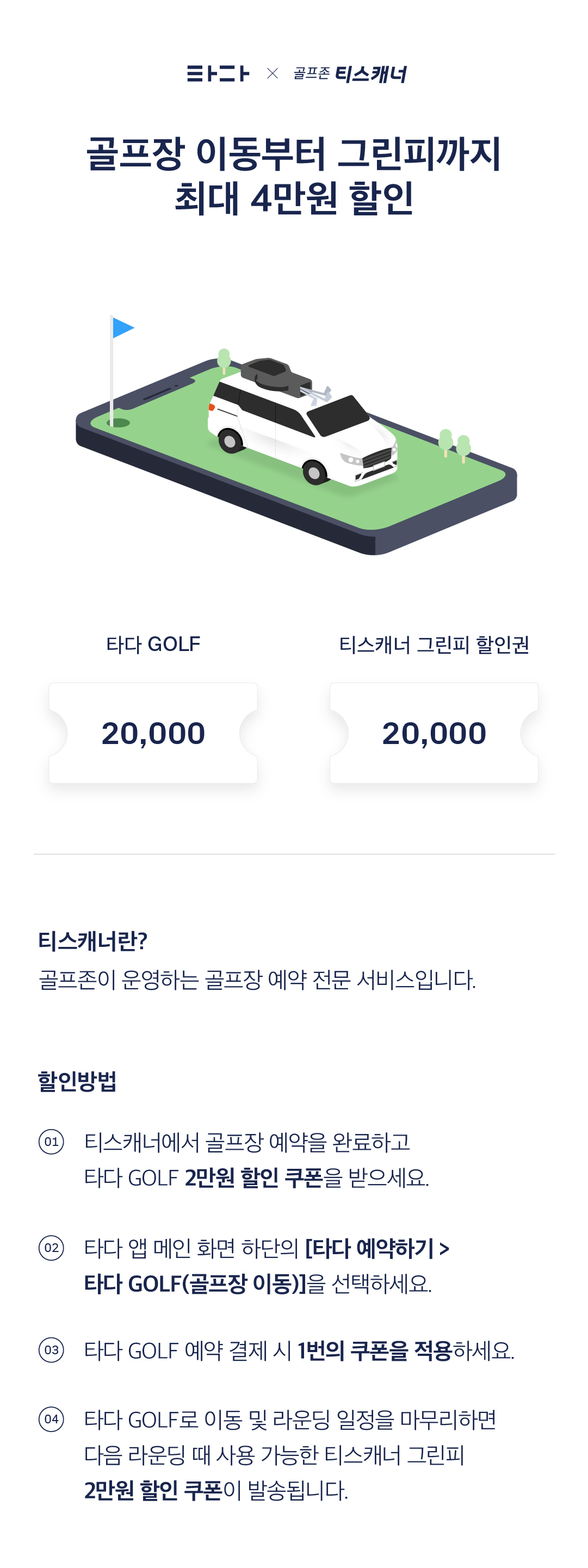The height and width of the screenshot is (1568, 588).
Task: Click the 티스캐너란? heading
Action: click(93, 941)
